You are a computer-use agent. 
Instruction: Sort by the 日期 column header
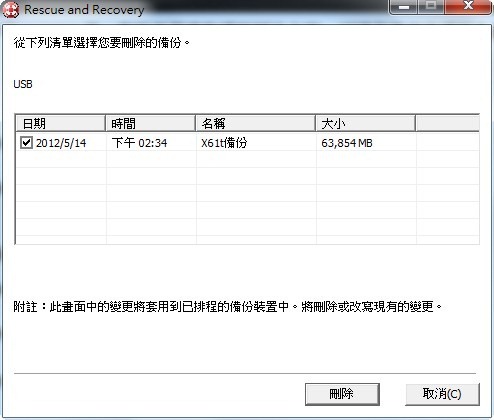[61, 124]
